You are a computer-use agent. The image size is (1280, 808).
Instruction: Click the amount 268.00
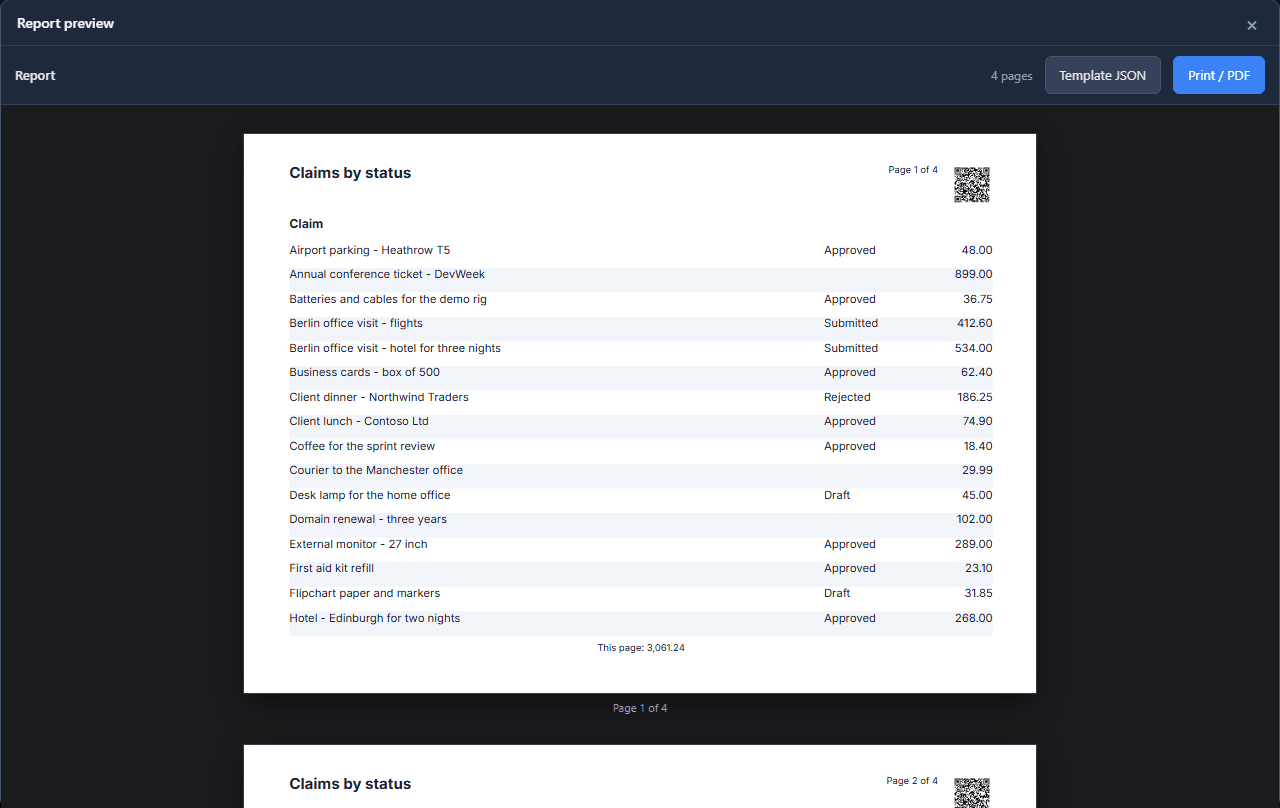point(974,618)
